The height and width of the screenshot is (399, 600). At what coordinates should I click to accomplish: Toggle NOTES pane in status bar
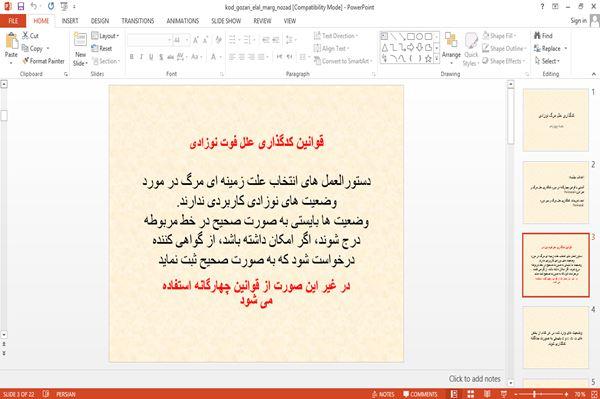click(x=383, y=394)
